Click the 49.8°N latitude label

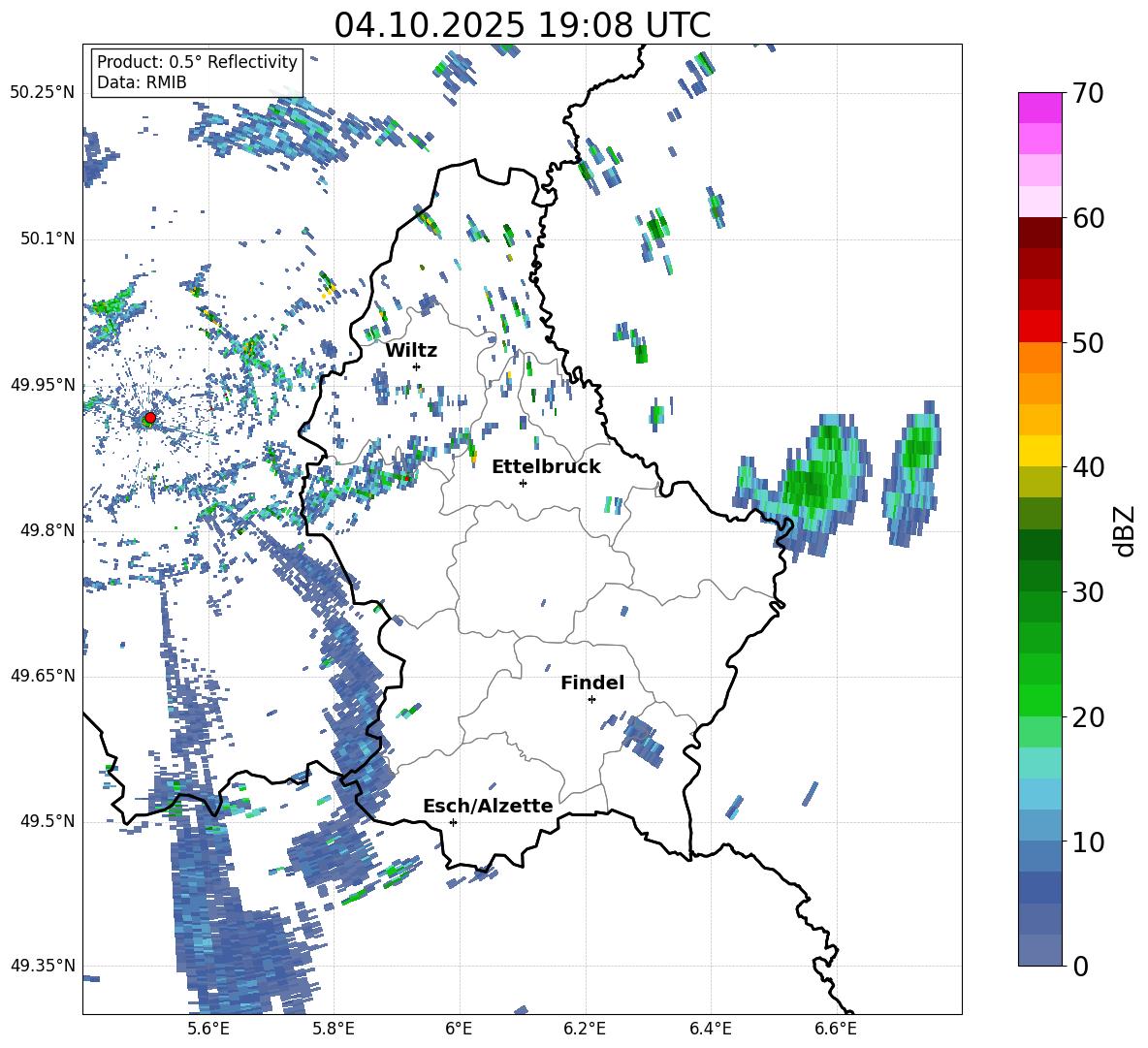pos(48,530)
